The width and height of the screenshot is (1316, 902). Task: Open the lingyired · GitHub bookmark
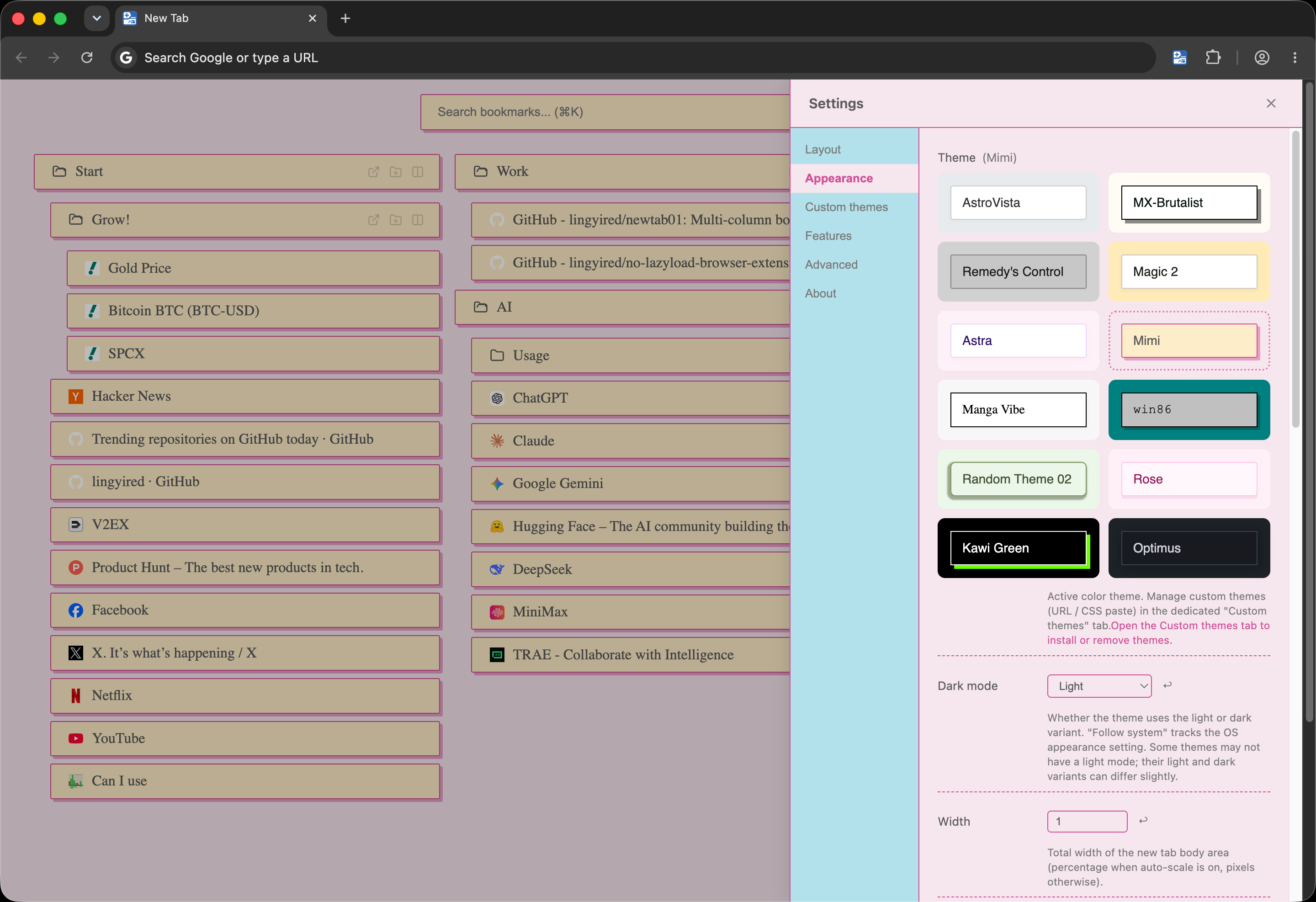pyautogui.click(x=245, y=482)
